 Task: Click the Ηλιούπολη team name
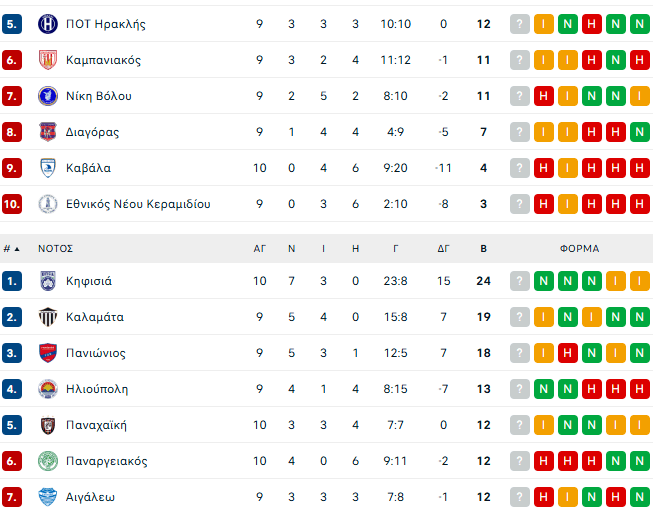coord(97,389)
